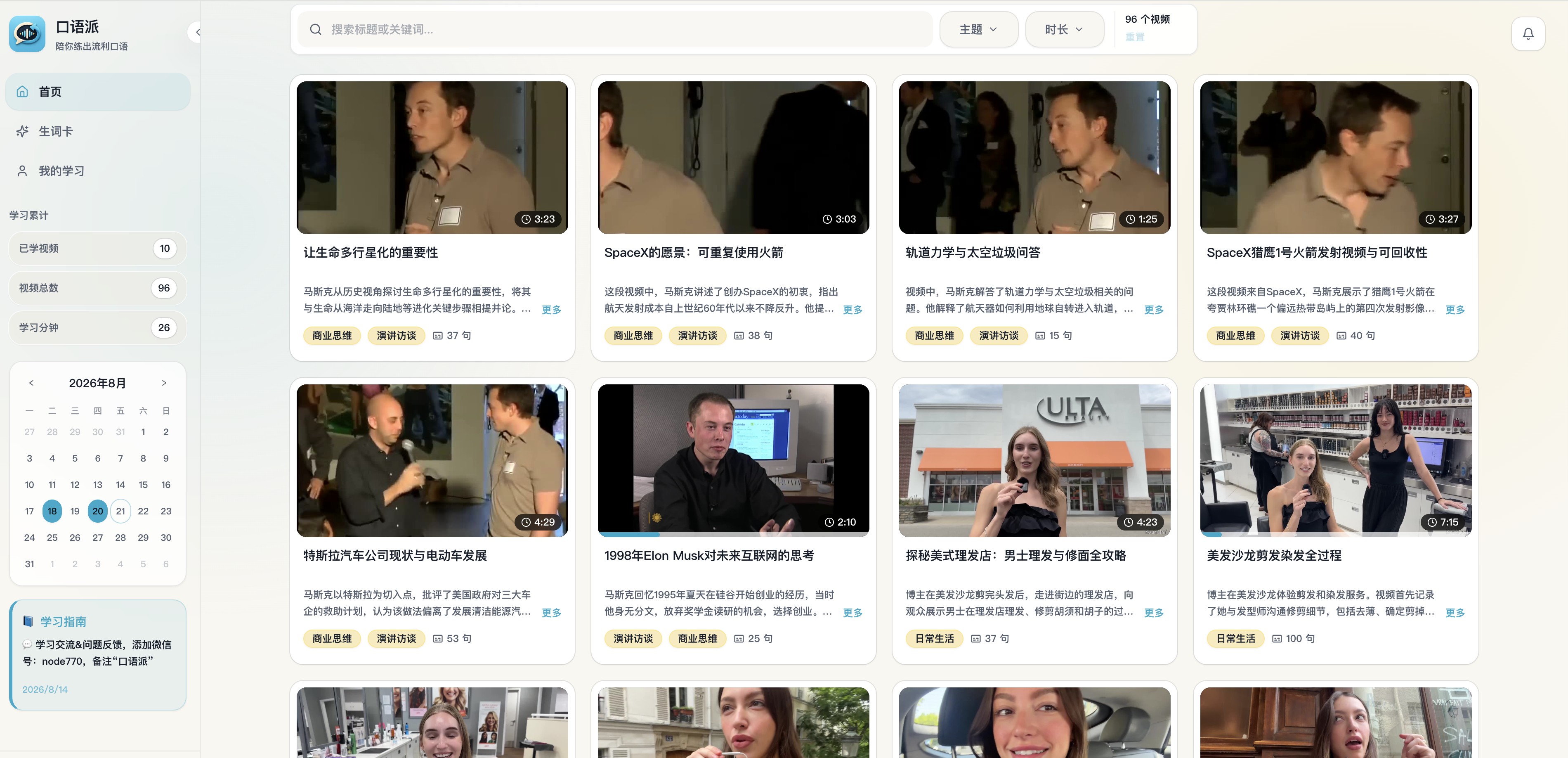Select August 18 on the calendar

(52, 511)
